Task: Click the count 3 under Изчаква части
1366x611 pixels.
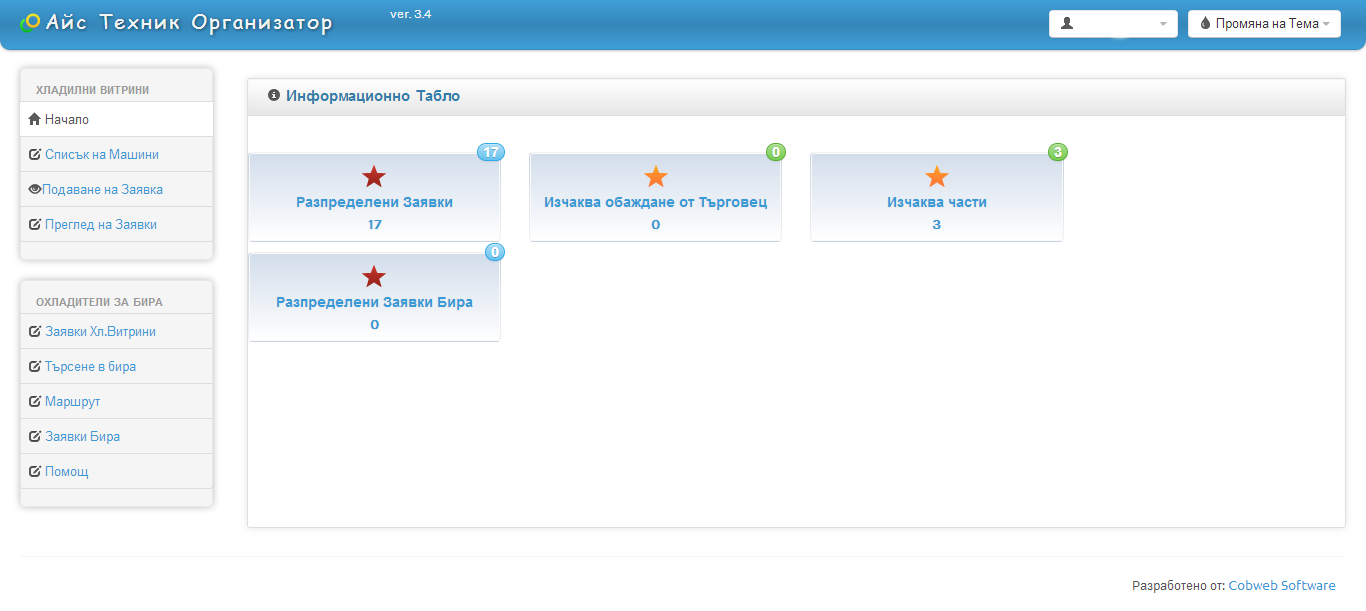Action: pyautogui.click(x=937, y=225)
